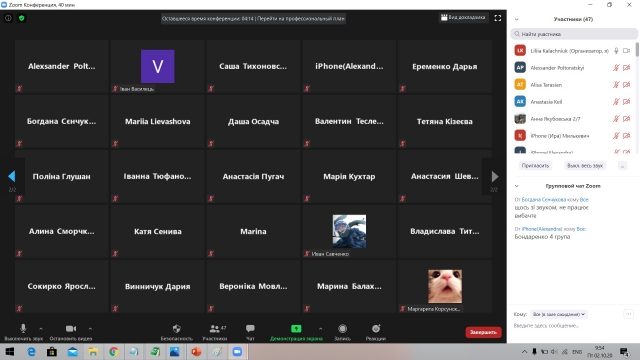Select Маргарита Корсунск cat avatar tile
The width and height of the screenshot is (640, 360).
pyautogui.click(x=445, y=286)
